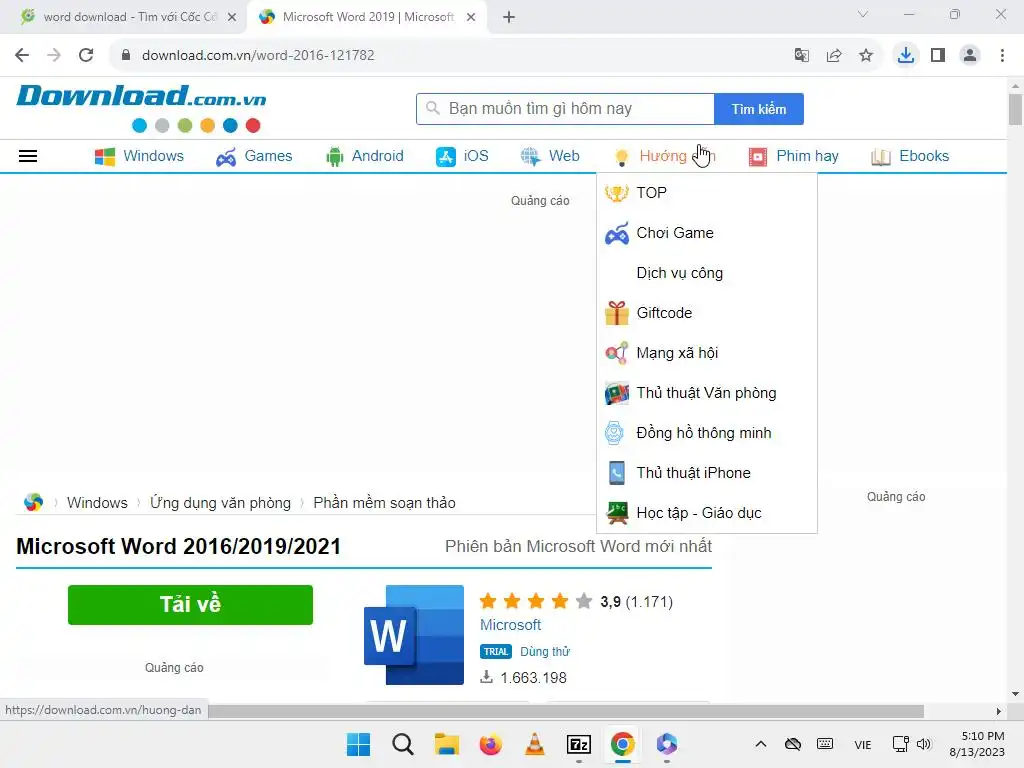1024x768 pixels.
Task: Click the volume icon in the tray
Action: point(923,744)
